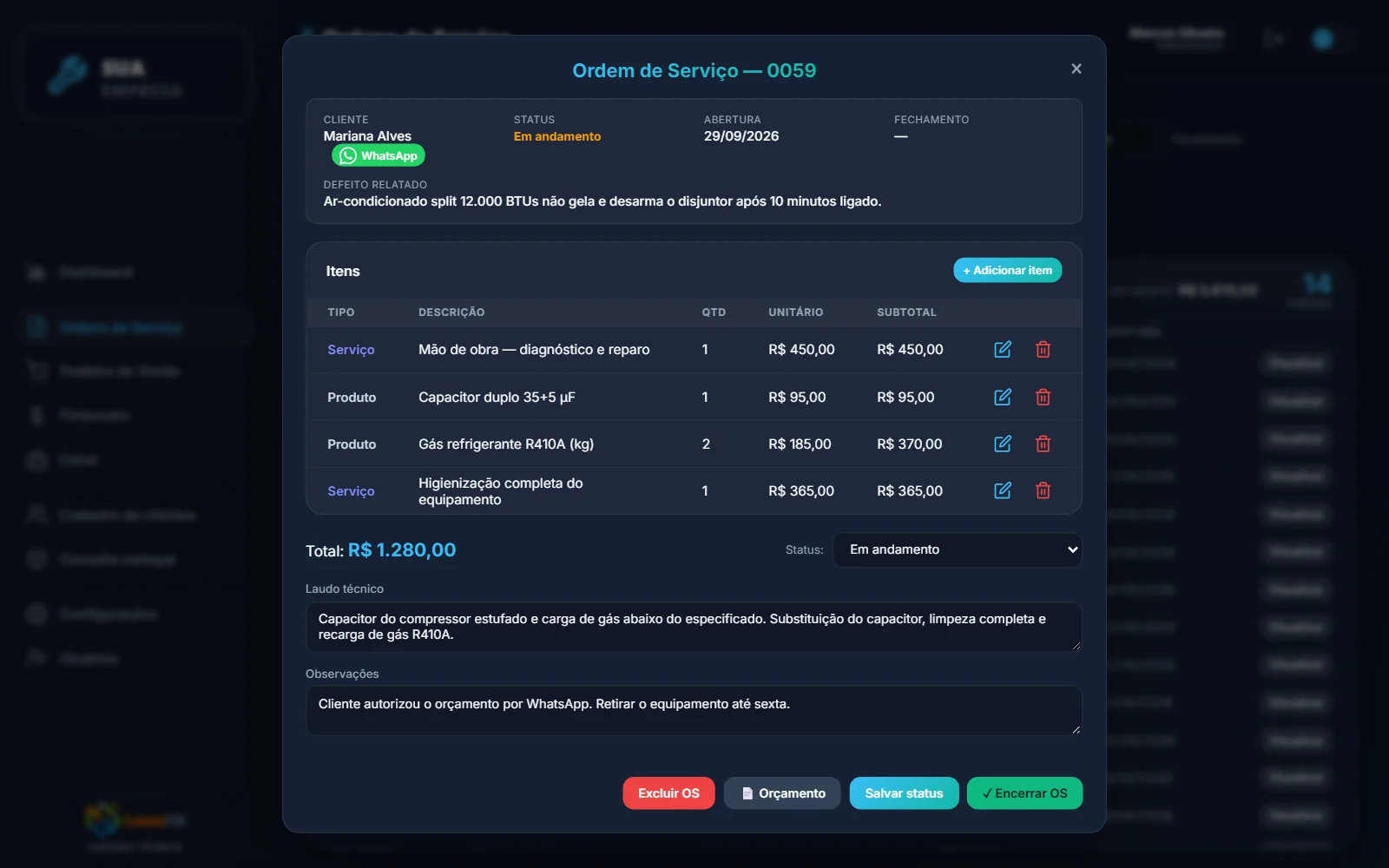Screen dimensions: 1389x868
Task: Click the 'Capacitor duplo 35+5 µF' description
Action: 497,398
